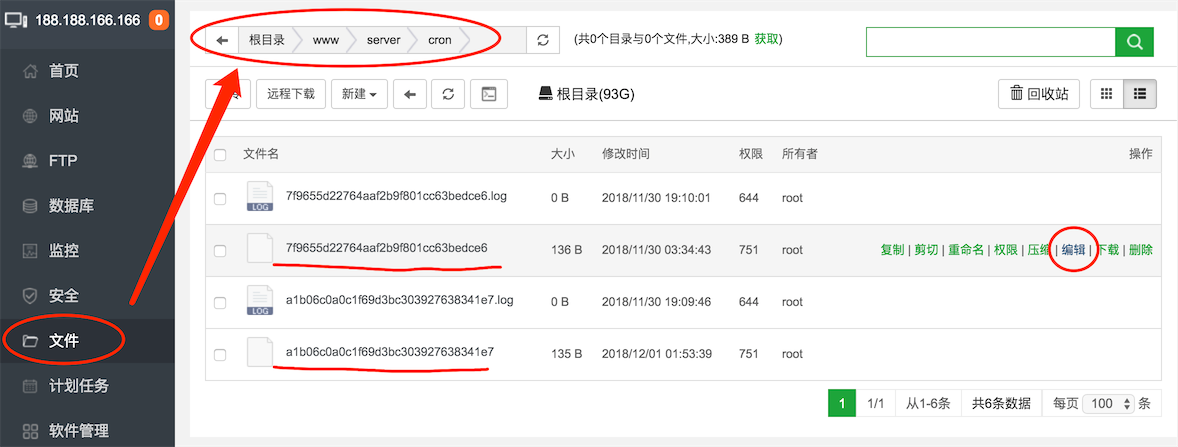Click 下载 for the 7f9655d file
The width and height of the screenshot is (1178, 447).
pos(1107,250)
